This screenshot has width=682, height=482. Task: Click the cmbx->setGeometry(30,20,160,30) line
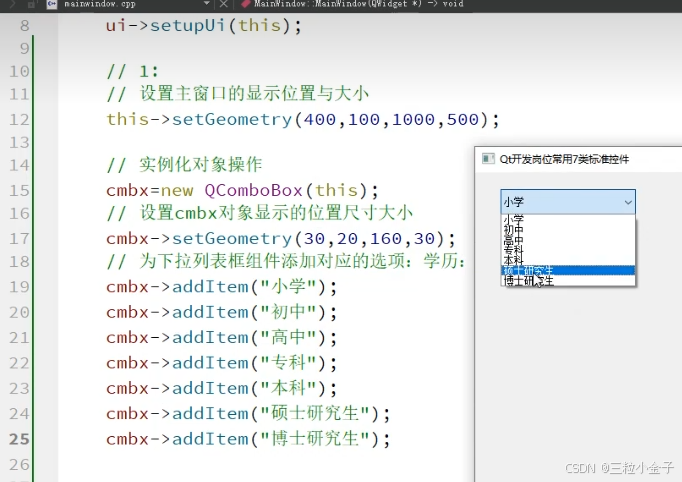pos(281,238)
